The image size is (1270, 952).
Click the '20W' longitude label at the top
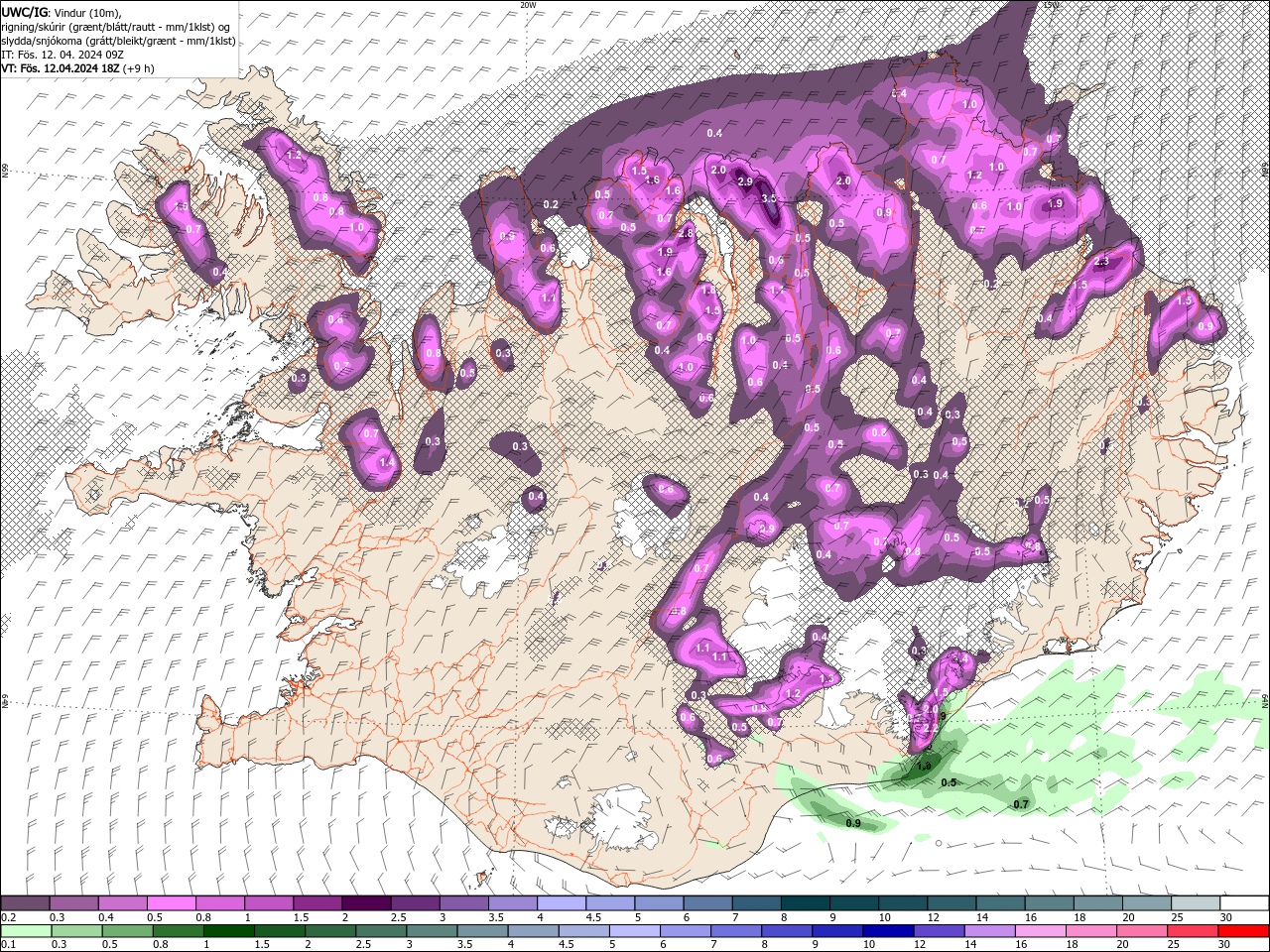pos(528,5)
